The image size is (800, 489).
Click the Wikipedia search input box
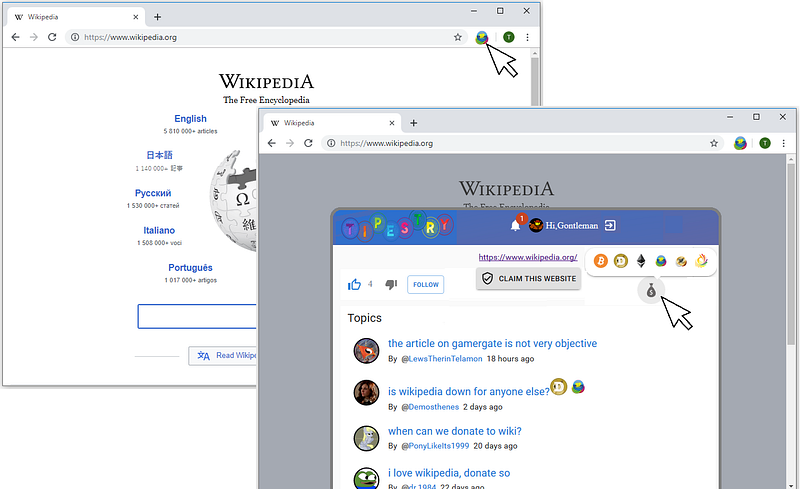pyautogui.click(x=197, y=316)
